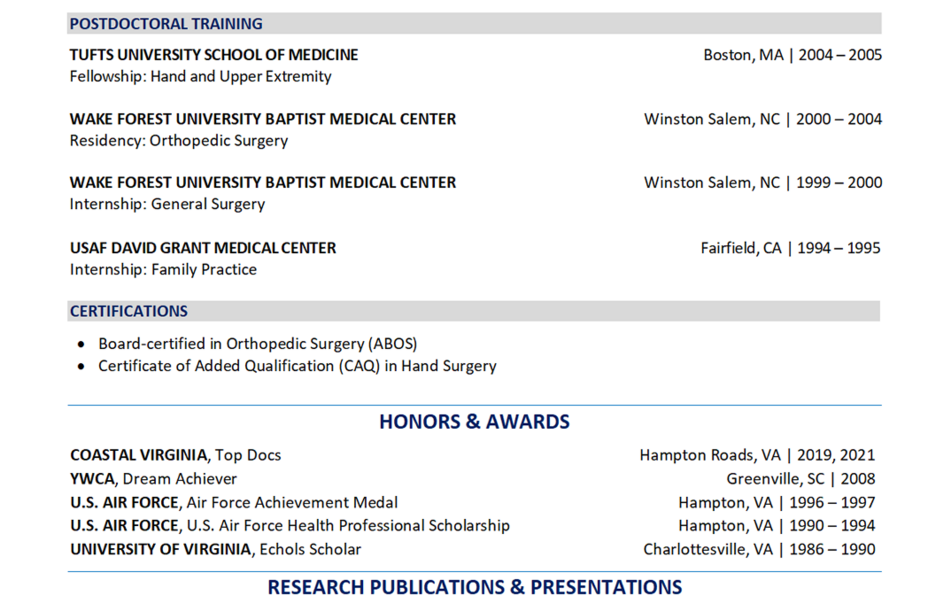Click the Hampton Roads, VA 2019, 2021 text
Image resolution: width=951 pixels, height=604 pixels.
point(757,455)
